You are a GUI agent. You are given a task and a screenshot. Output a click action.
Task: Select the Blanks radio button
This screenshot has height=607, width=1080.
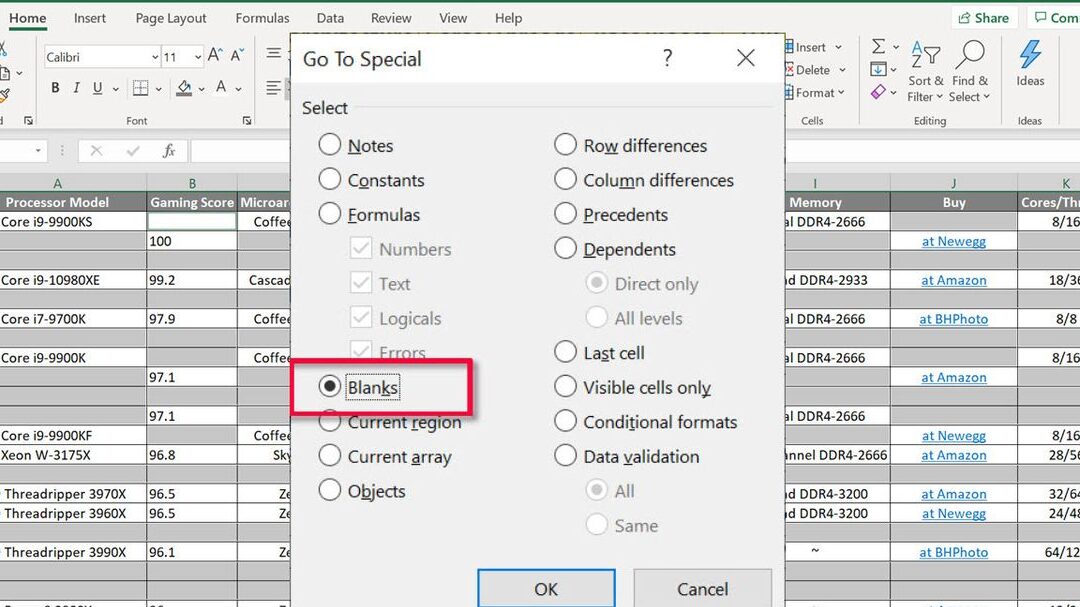(331, 386)
